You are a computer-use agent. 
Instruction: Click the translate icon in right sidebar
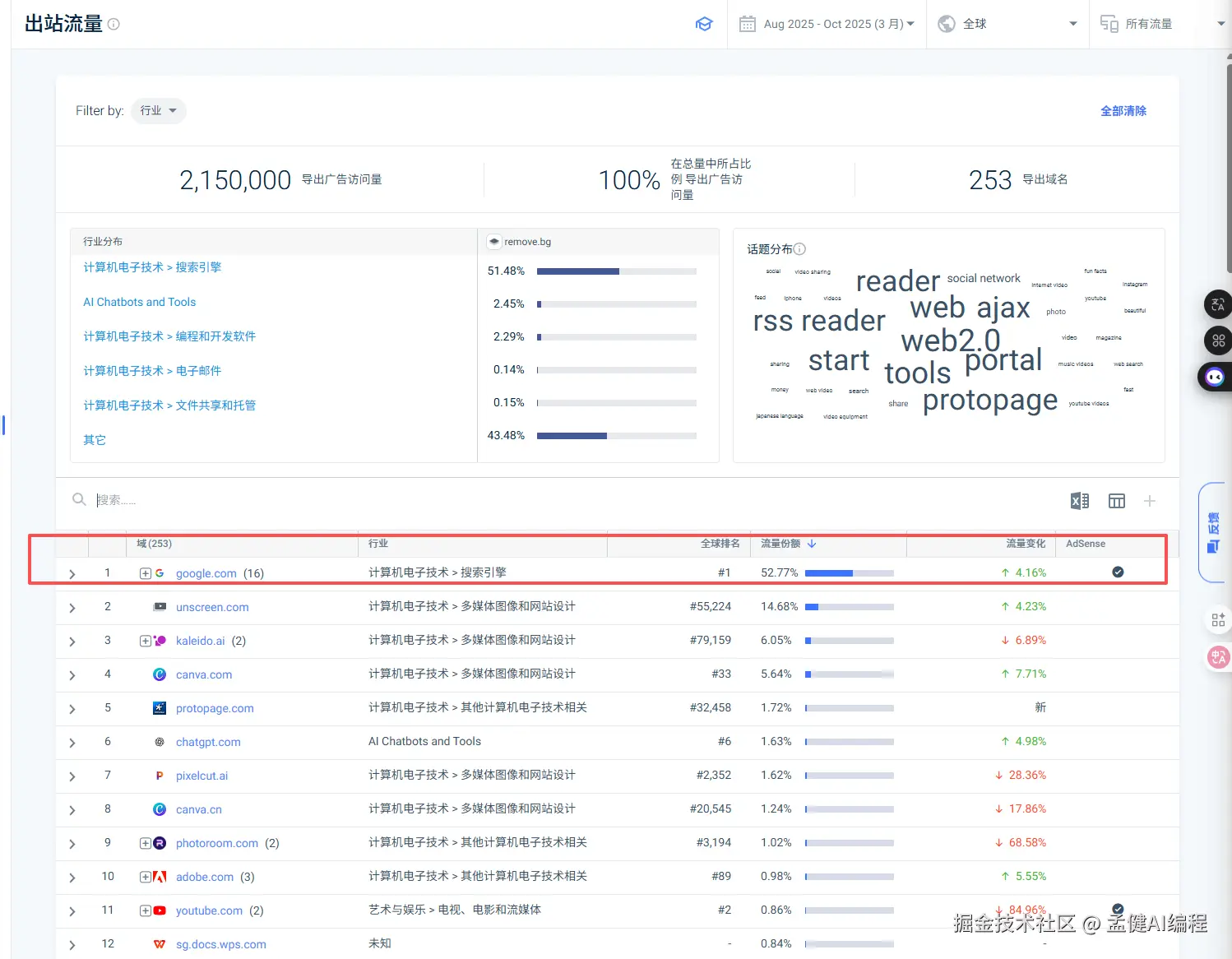click(1218, 304)
